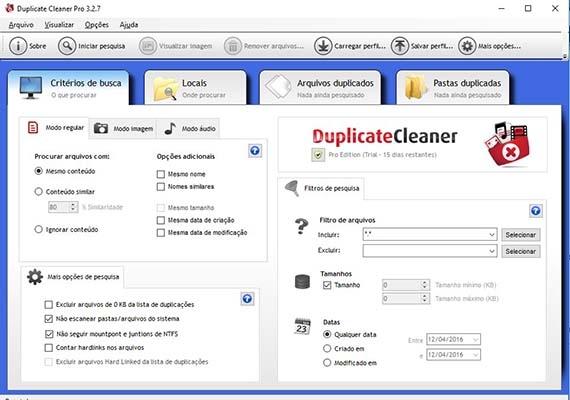Click the Carregar perfil download icon
Image resolution: width=570 pixels, height=400 pixels.
pyautogui.click(x=323, y=46)
